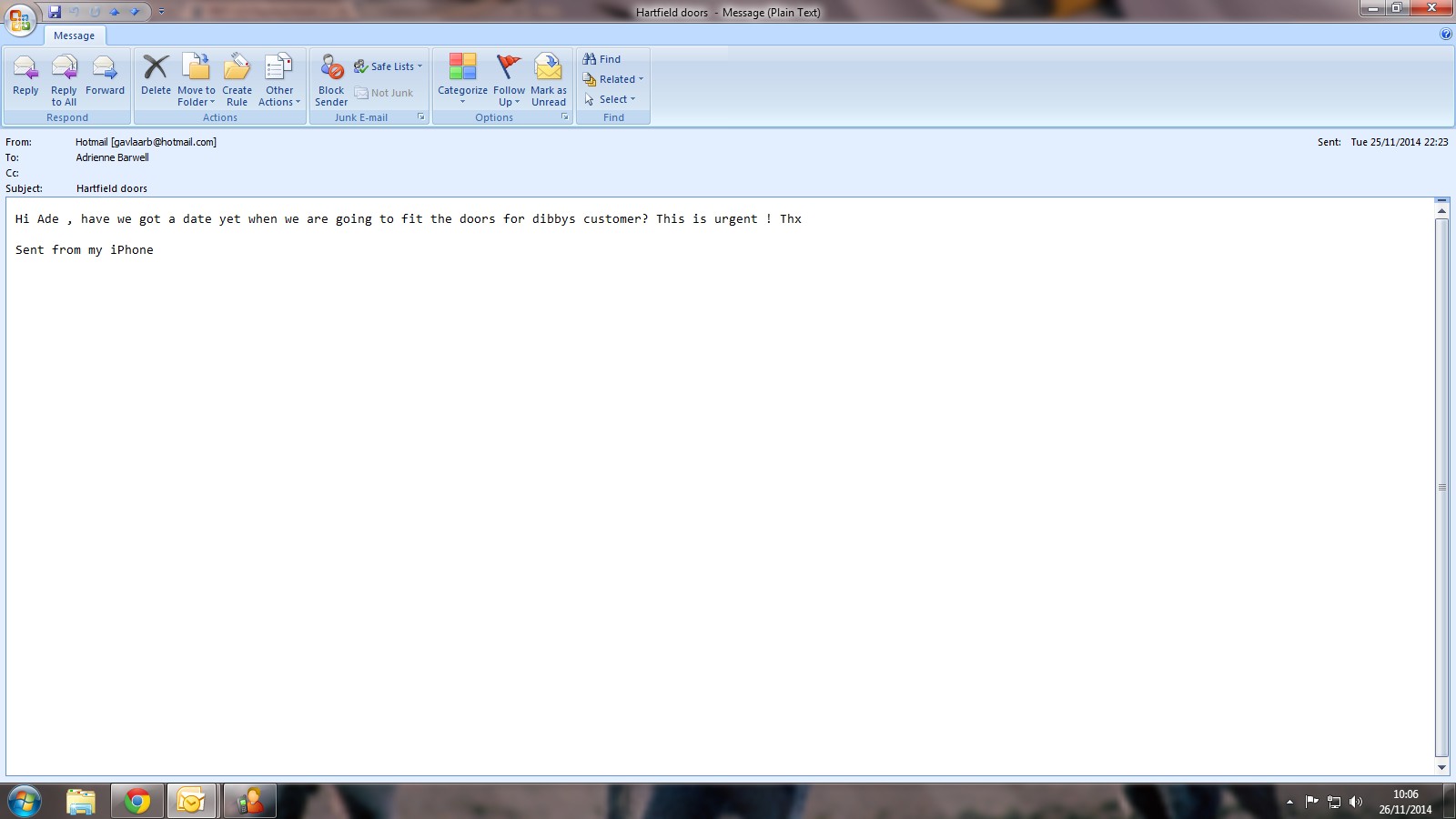Select the Message ribbon tab
Screen dimensions: 1456x819
74,35
